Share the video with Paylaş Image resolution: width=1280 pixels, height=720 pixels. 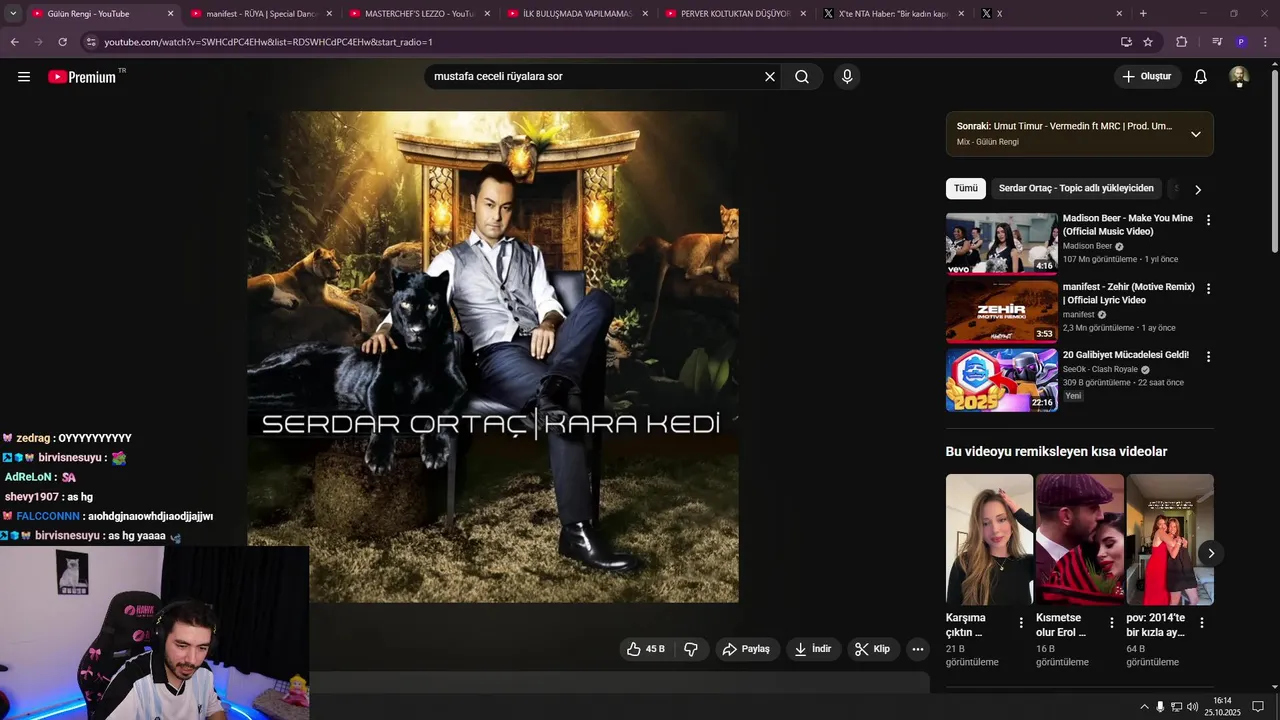click(x=747, y=649)
